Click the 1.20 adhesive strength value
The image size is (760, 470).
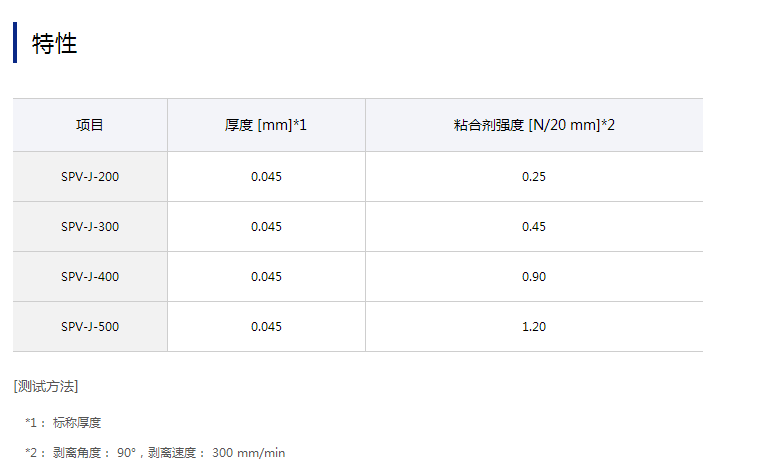[534, 327]
